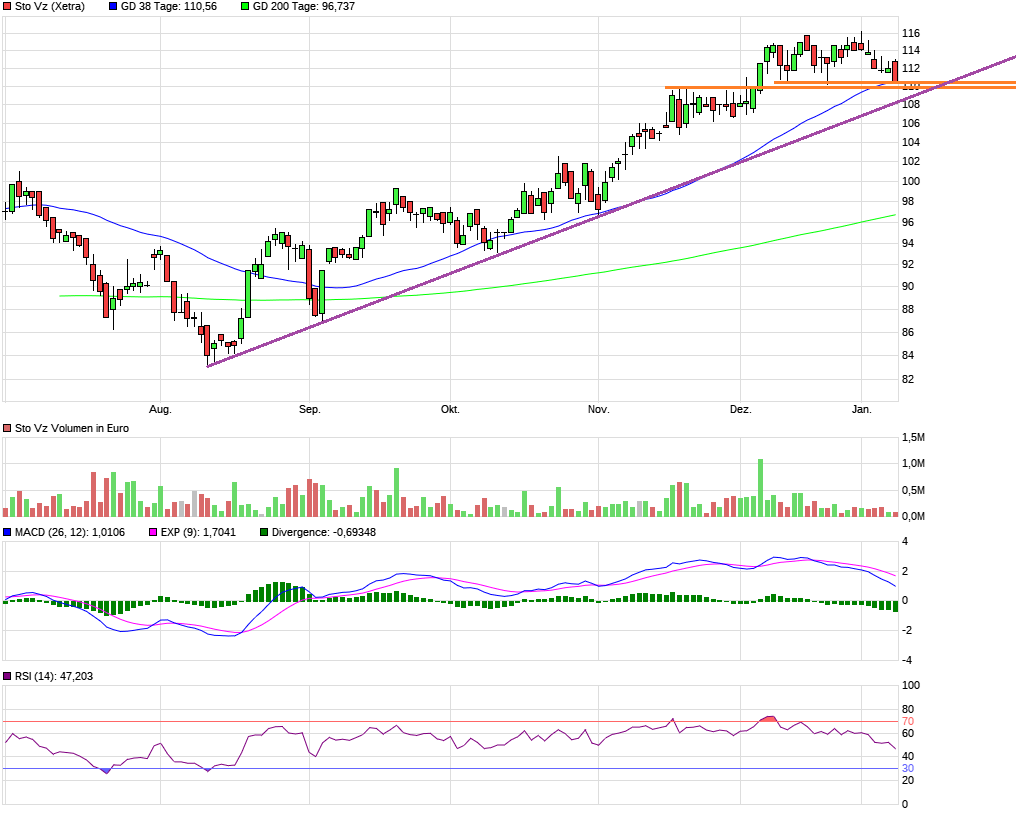
Task: Click the red Sto Vz (Xetra) legend swatch
Action: point(8,7)
